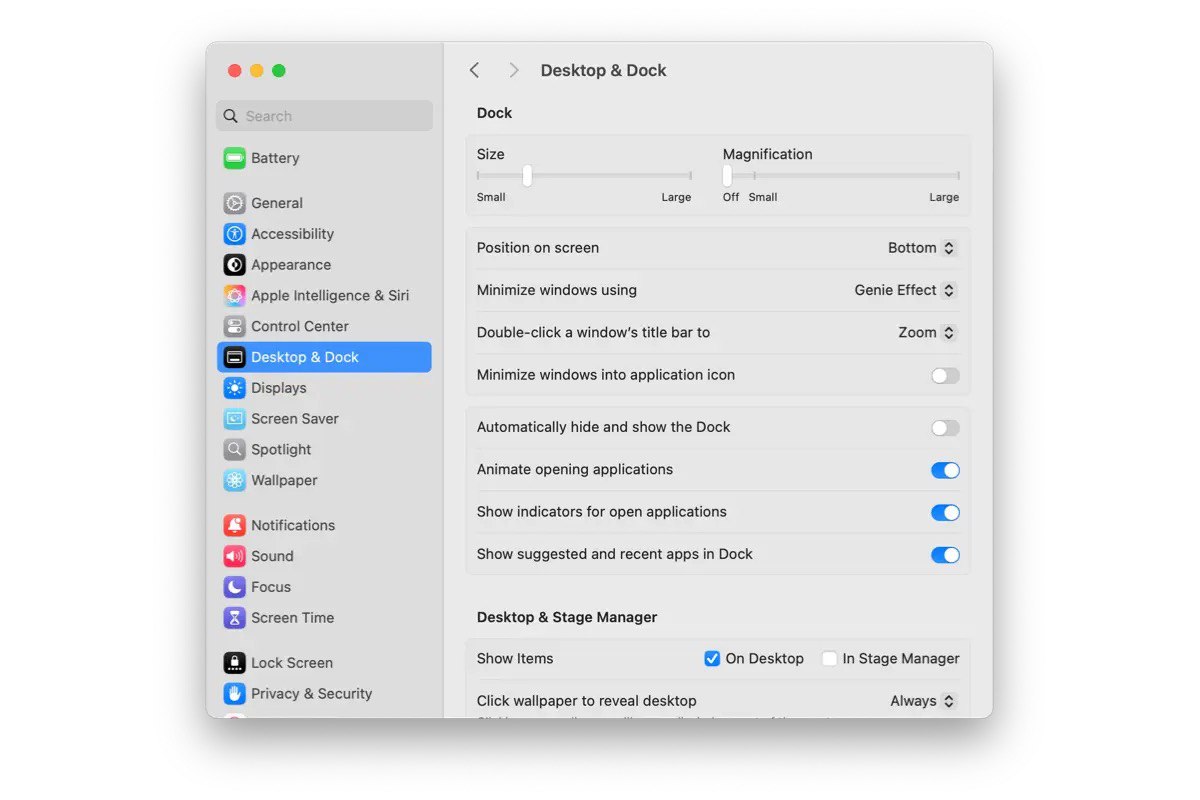Select General in the sidebar
Screen dimensions: 1200x800
[324, 203]
